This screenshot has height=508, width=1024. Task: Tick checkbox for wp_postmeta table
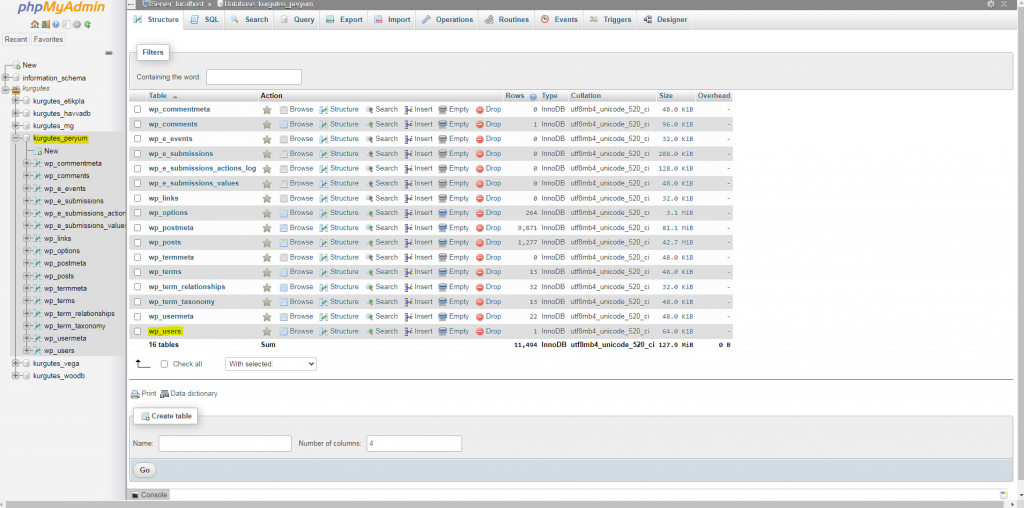[x=137, y=228]
